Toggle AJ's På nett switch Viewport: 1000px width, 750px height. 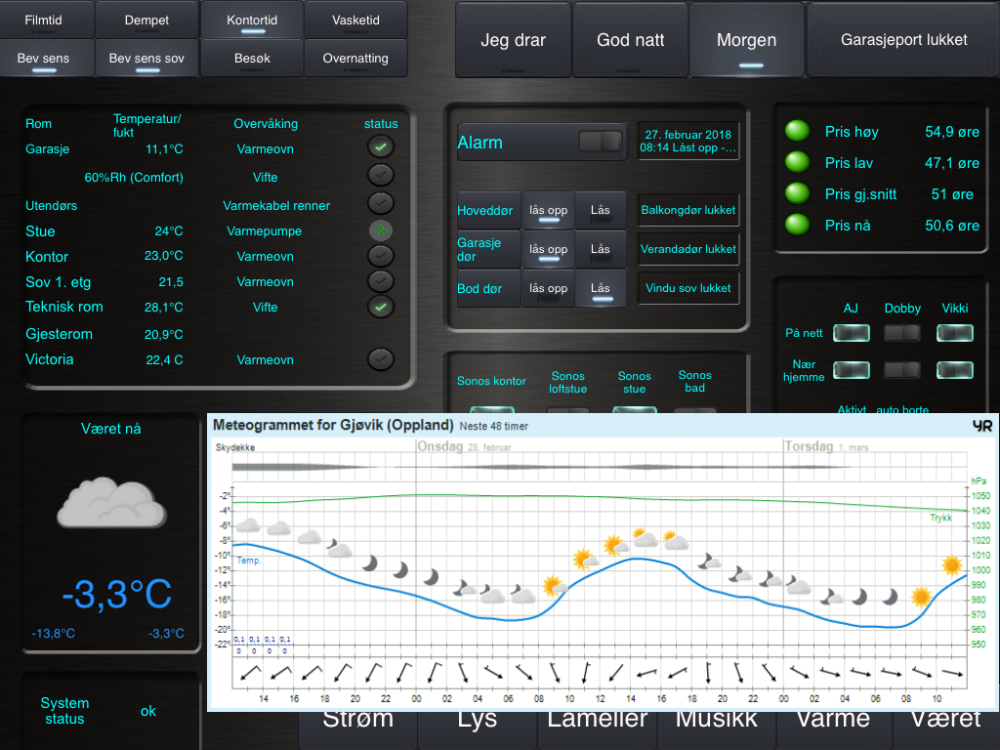[x=851, y=334]
